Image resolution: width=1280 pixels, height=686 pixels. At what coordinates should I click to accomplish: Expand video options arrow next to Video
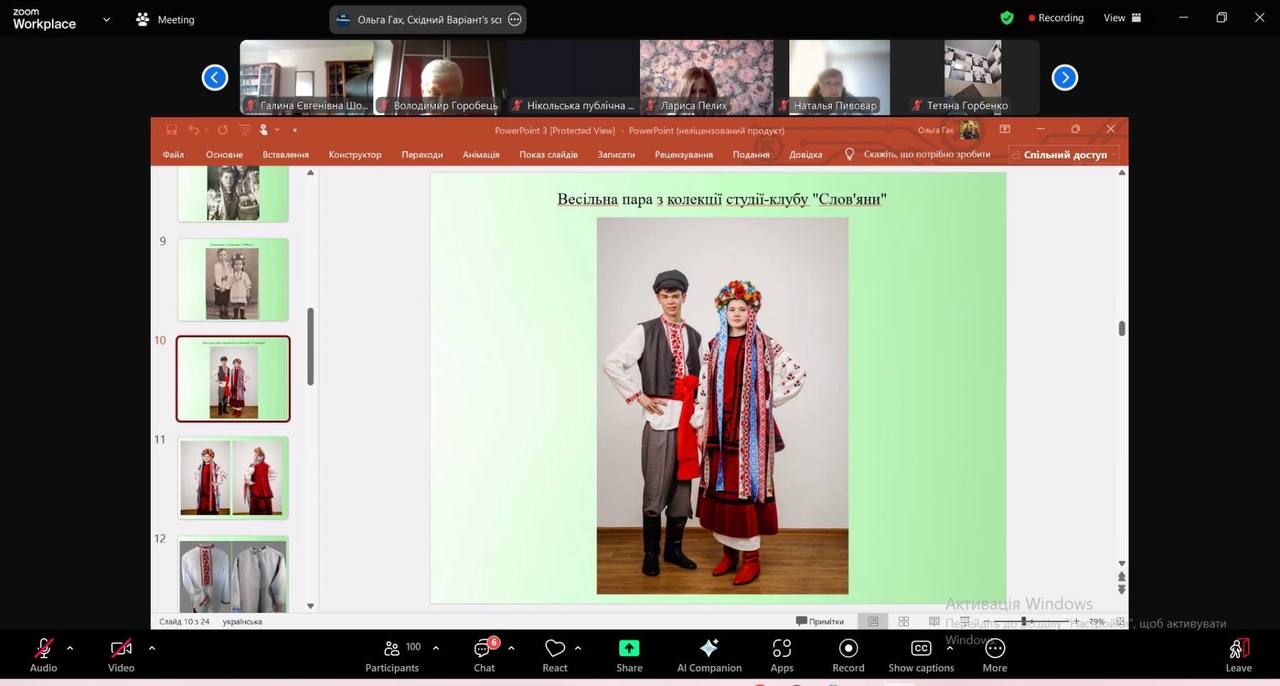pyautogui.click(x=152, y=647)
